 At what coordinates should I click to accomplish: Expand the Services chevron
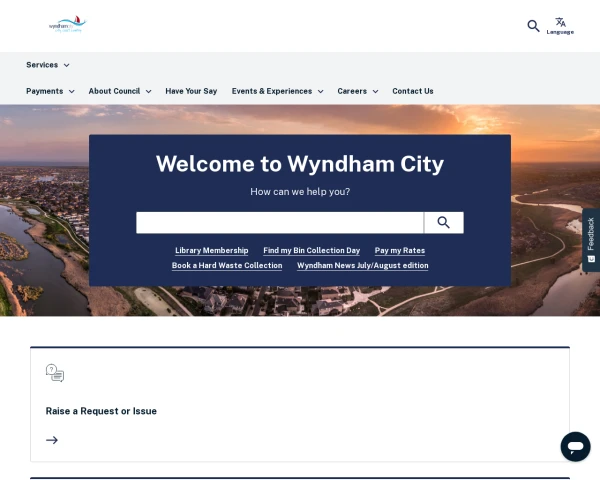tap(67, 65)
